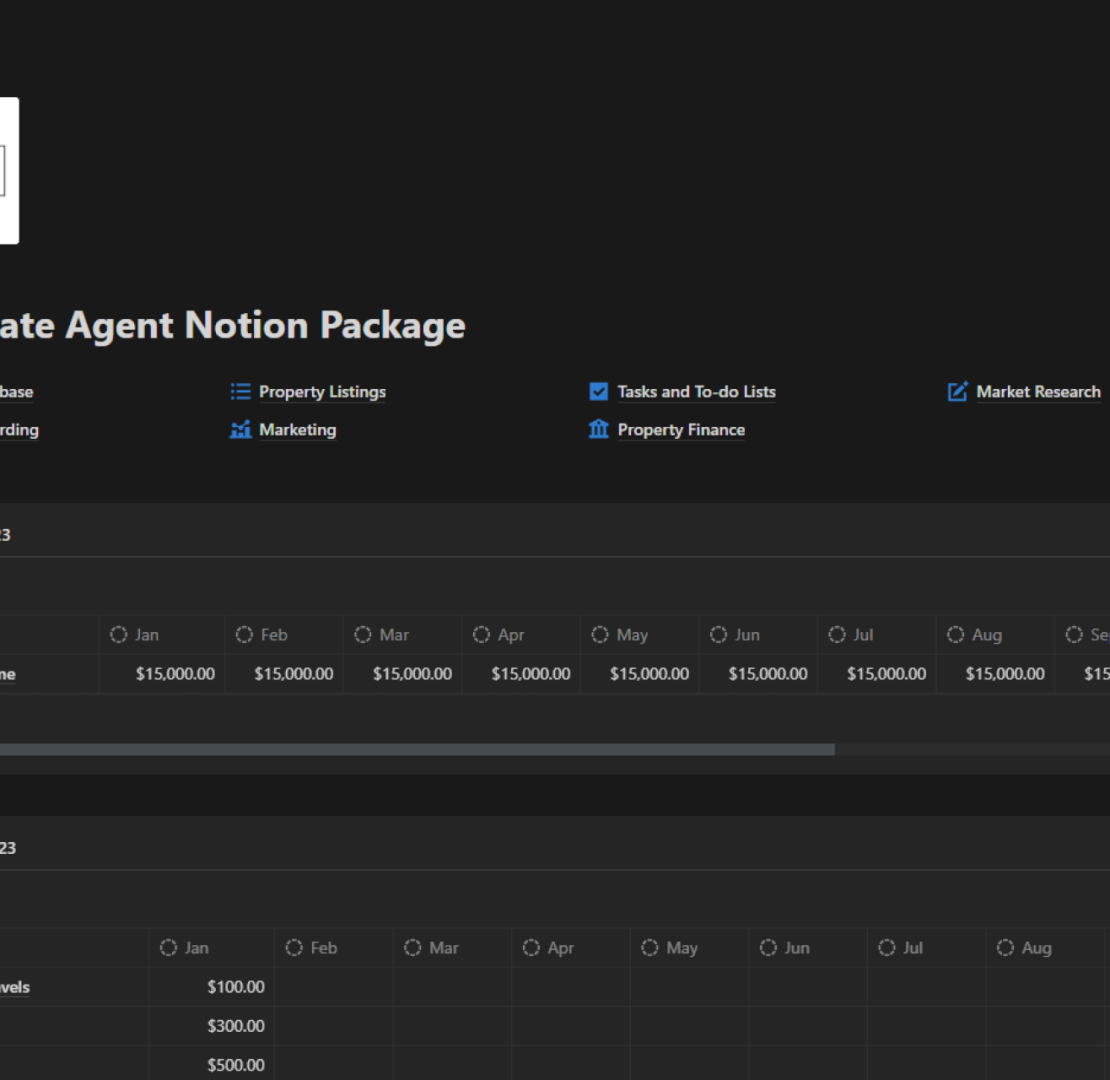
Task: Select the Jan column header in the income table
Action: [162, 635]
